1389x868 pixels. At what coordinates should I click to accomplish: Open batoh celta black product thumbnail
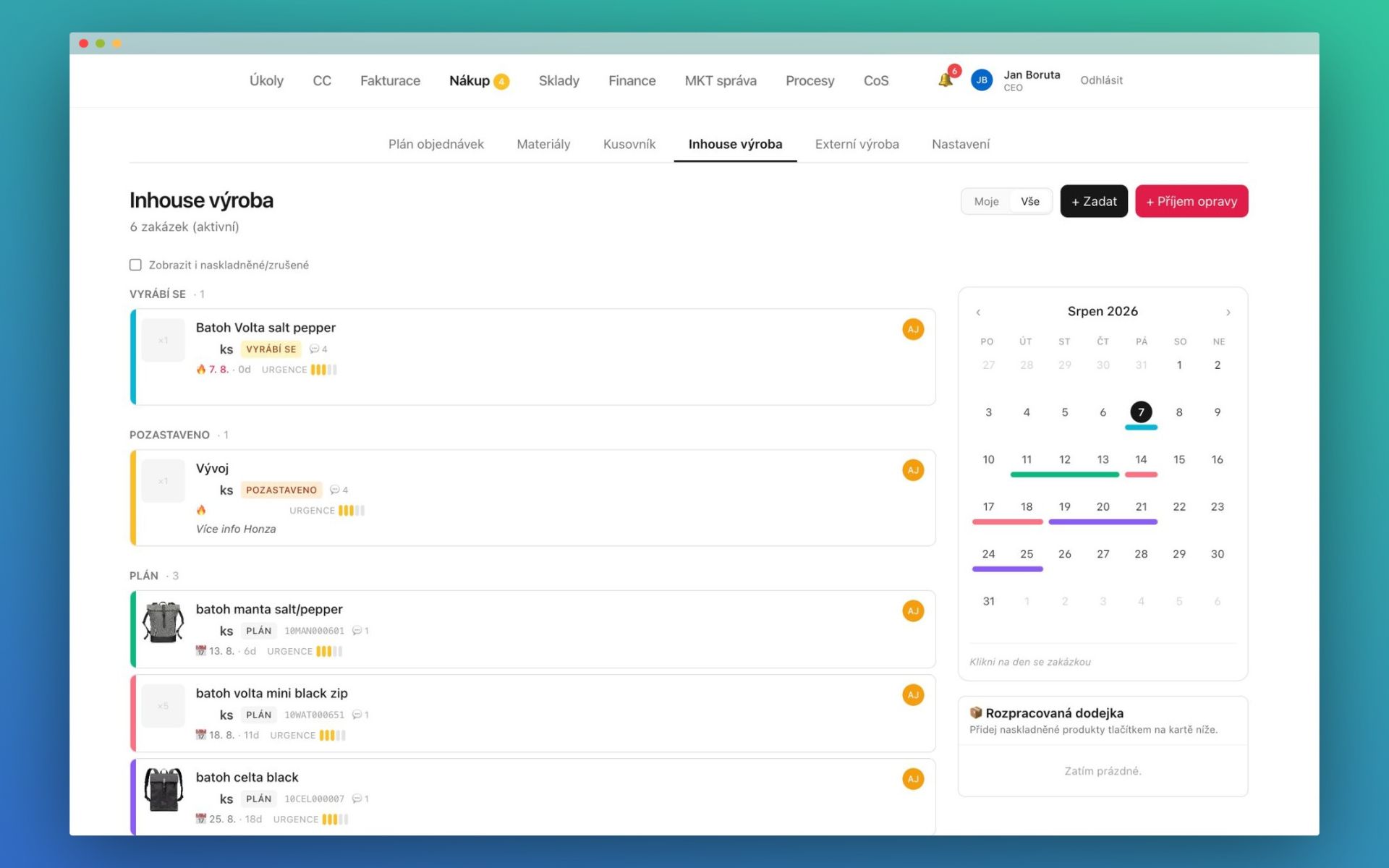[163, 790]
